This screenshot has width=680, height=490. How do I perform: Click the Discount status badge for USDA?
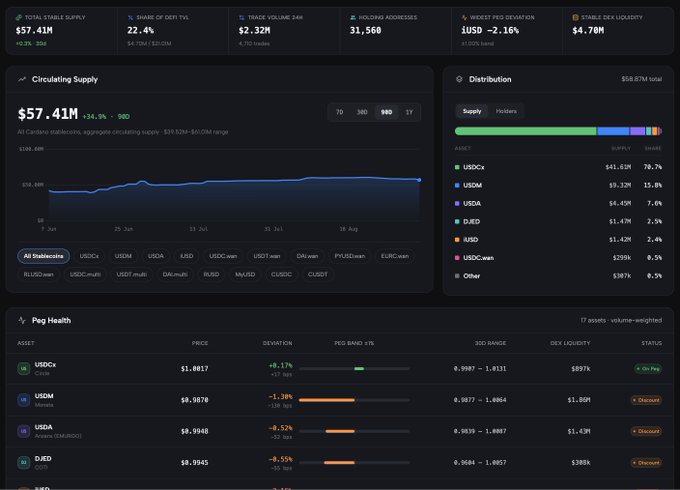pyautogui.click(x=646, y=431)
